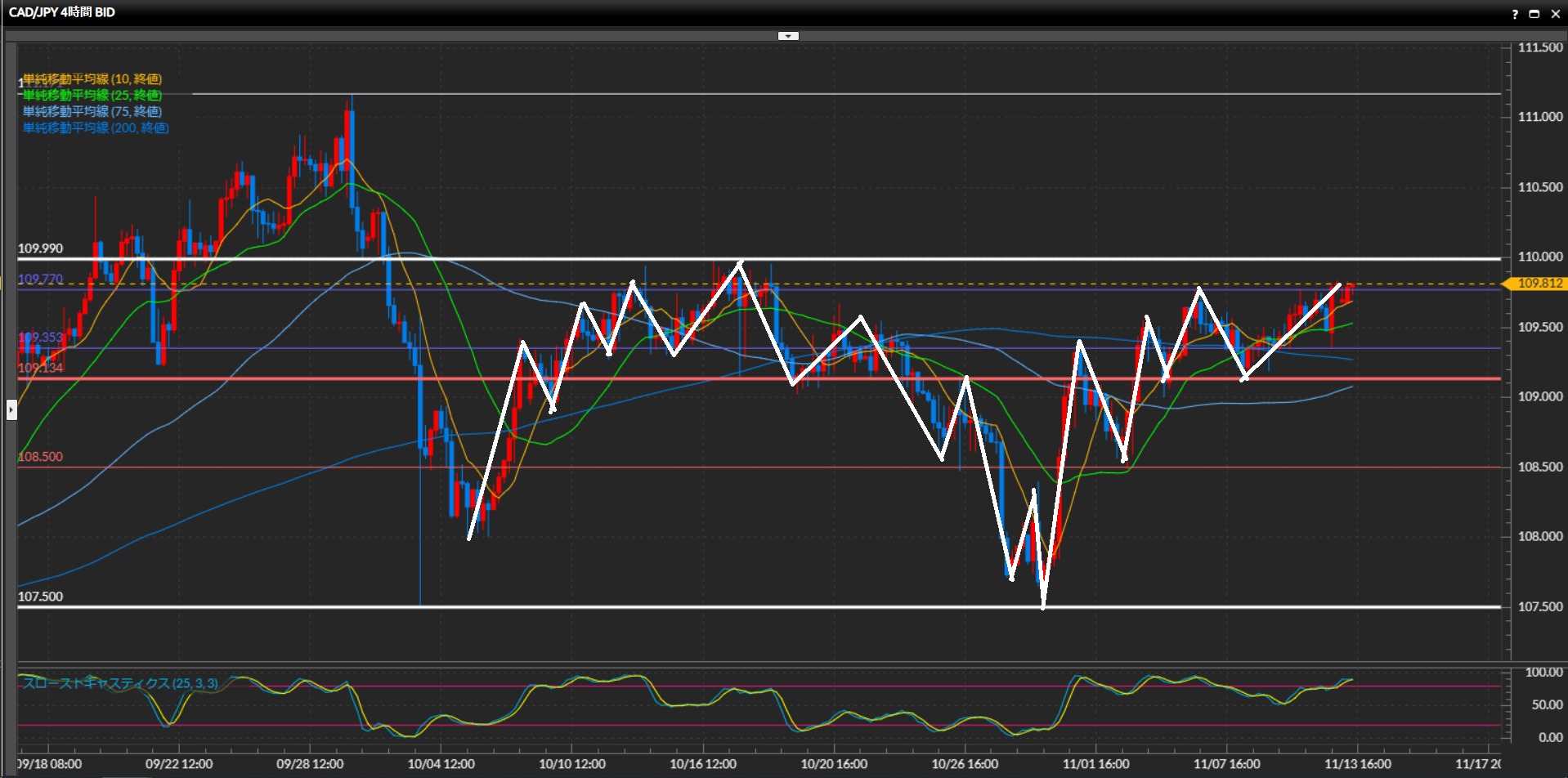
Task: Expand the top center dropdown arrow
Action: [788, 36]
